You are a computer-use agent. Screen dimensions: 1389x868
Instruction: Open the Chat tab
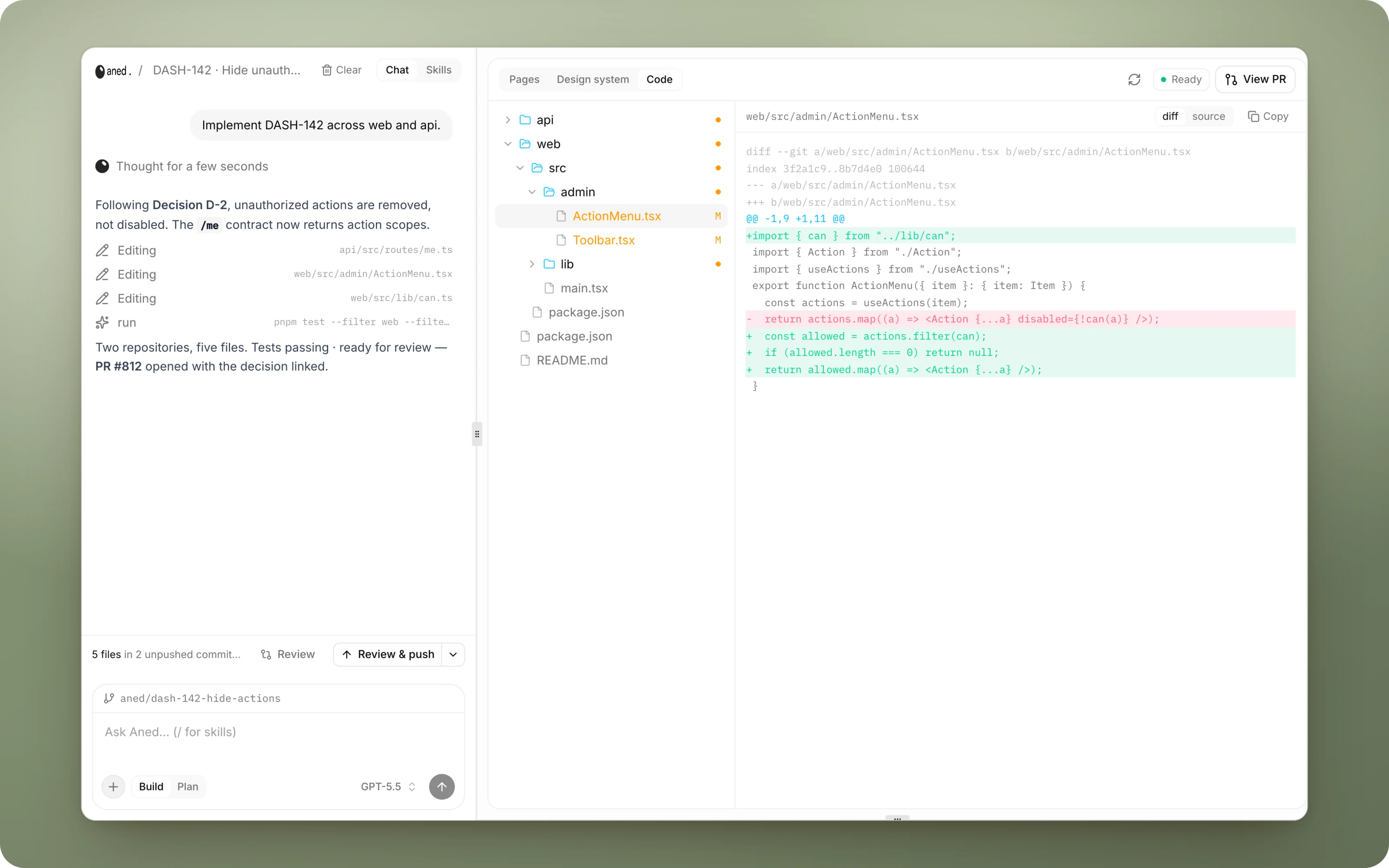click(397, 70)
